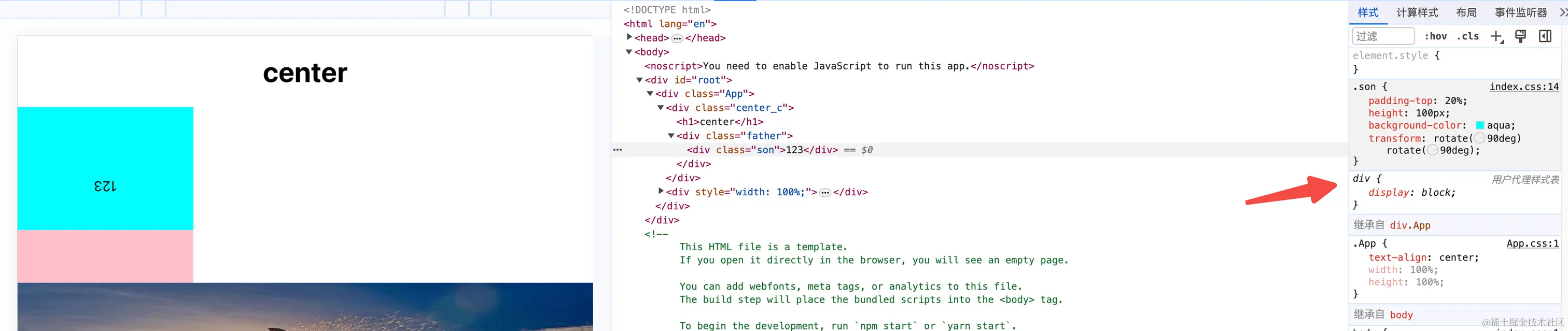Viewport: 1568px width, 331px height.
Task: Open the rendering emulation paintbrush icon
Action: click(1520, 36)
